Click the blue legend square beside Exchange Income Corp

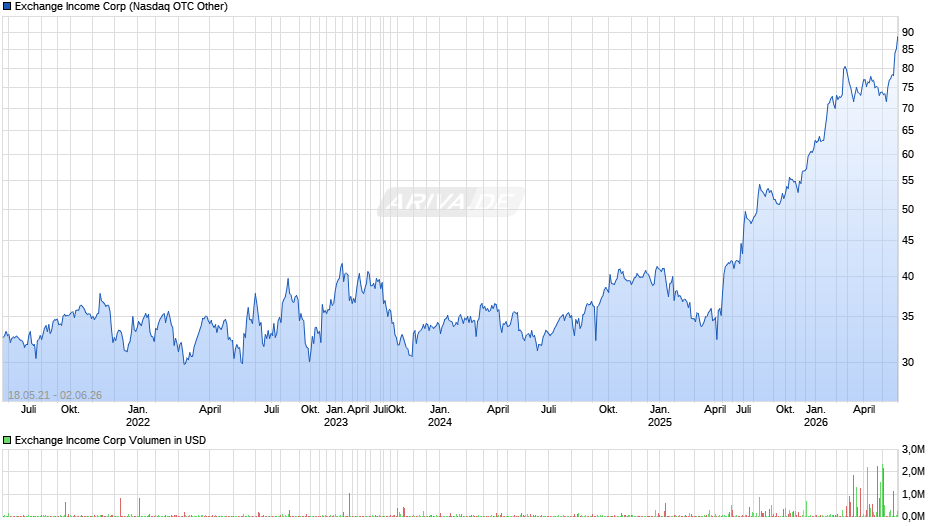(x=7, y=7)
